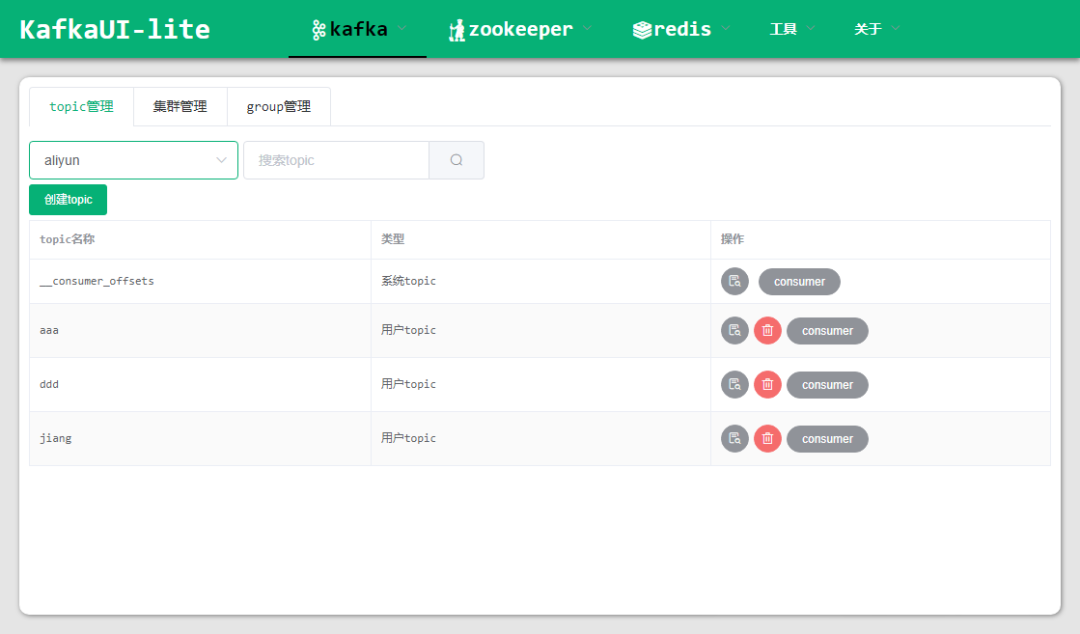Open the 工具 menu
This screenshot has height=634, width=1080.
pos(783,29)
